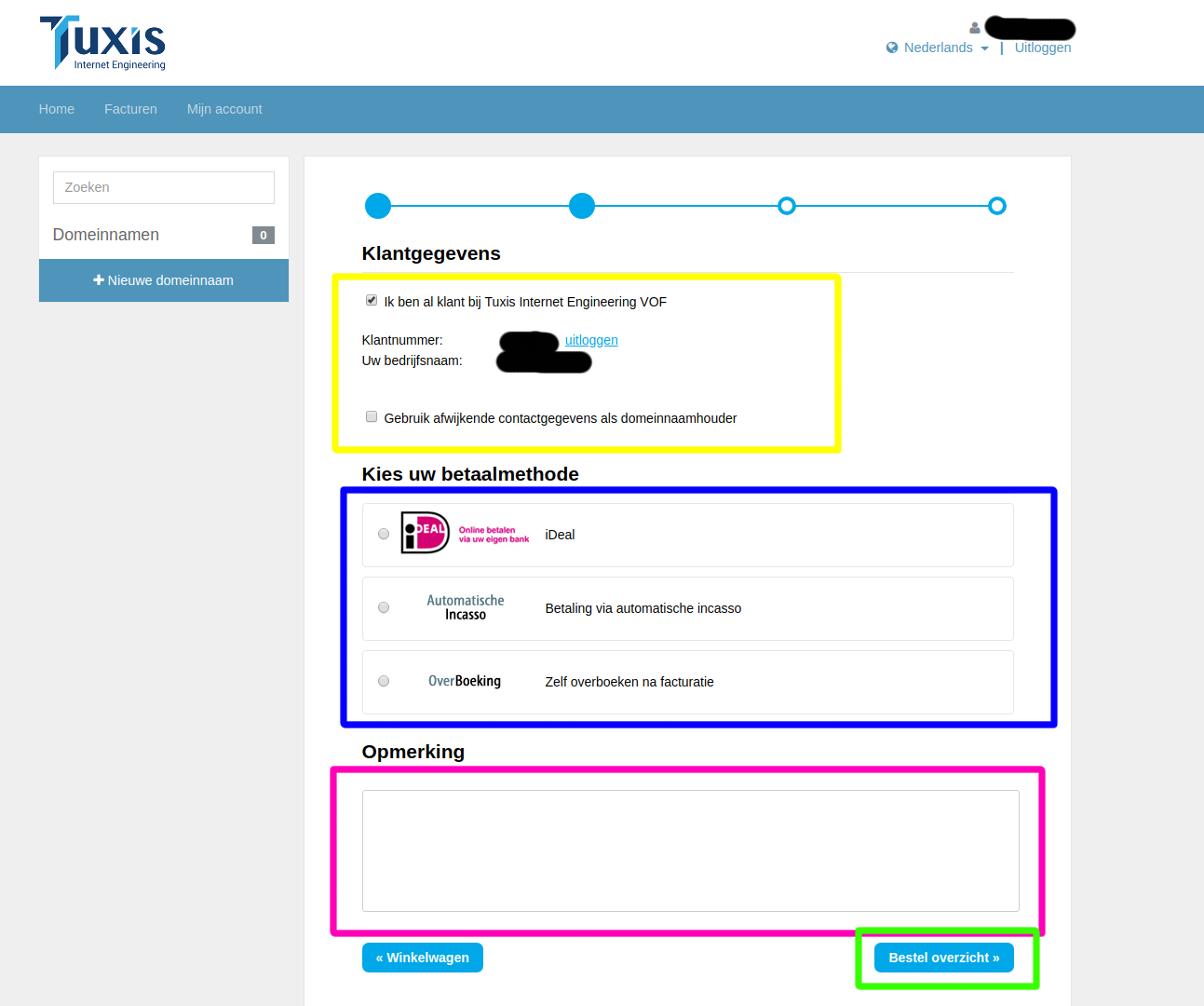Open the Facturen menu item

tap(130, 109)
